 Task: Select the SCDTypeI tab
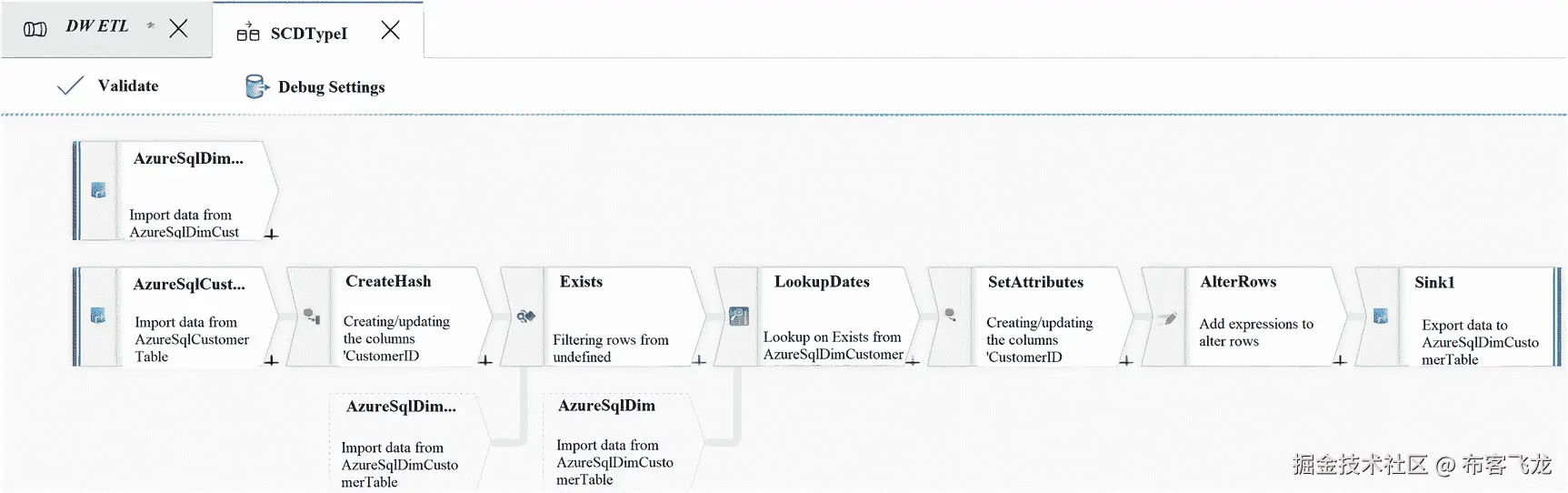coord(309,34)
